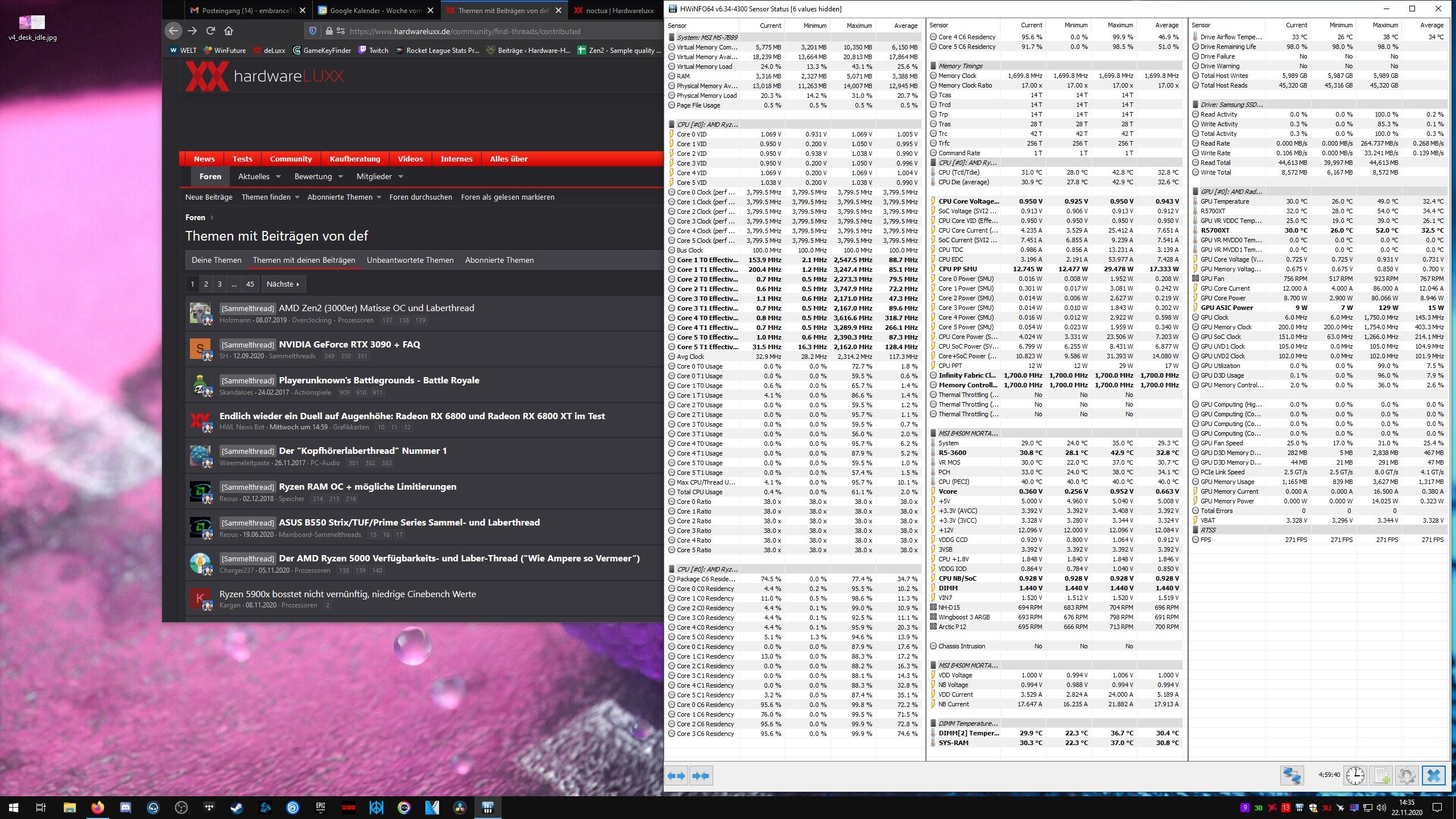Image resolution: width=1456 pixels, height=819 pixels.
Task: Open HWiNFO remote network monitoring icon
Action: pyautogui.click(x=1291, y=776)
